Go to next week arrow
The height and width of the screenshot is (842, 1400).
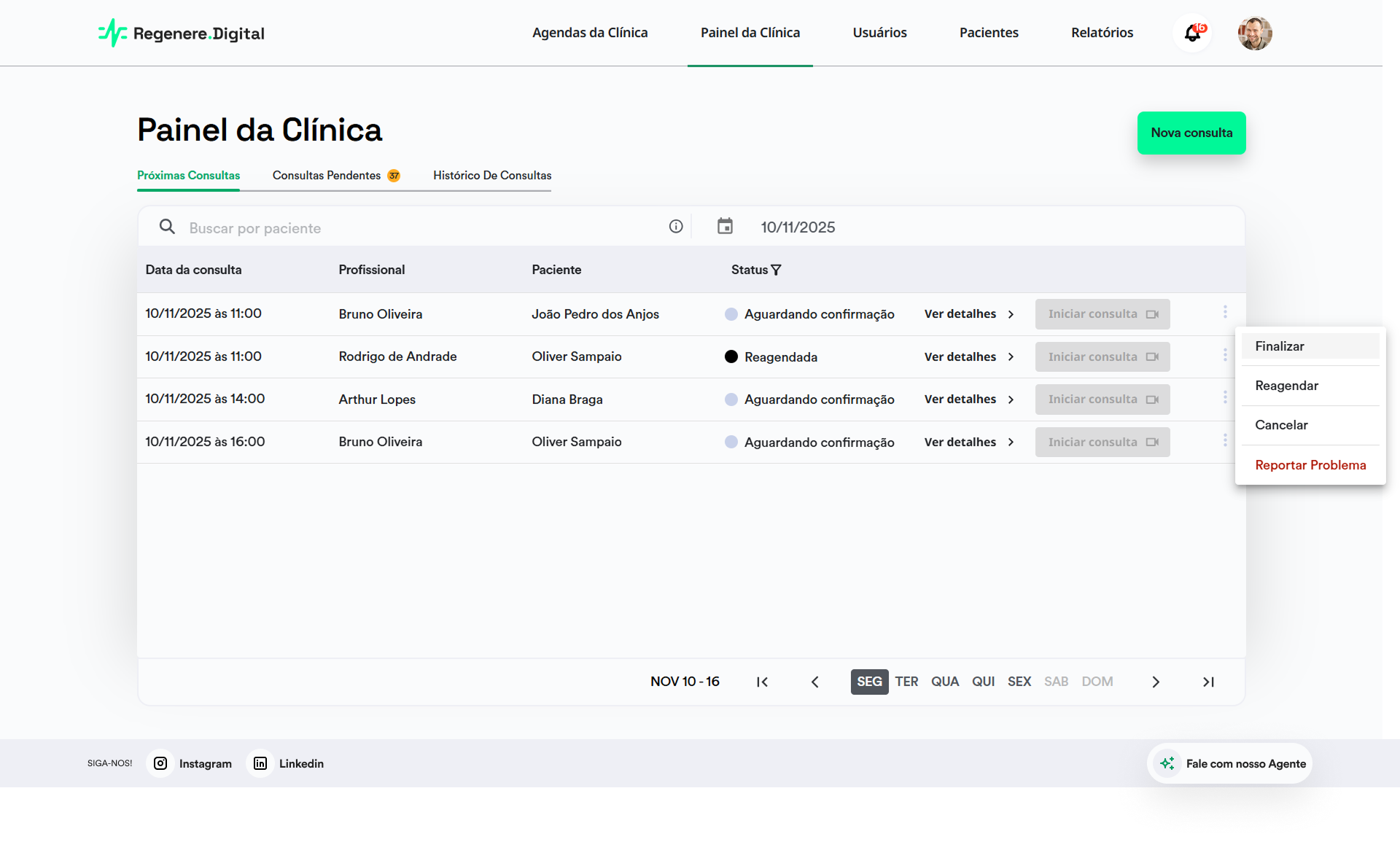click(1155, 682)
